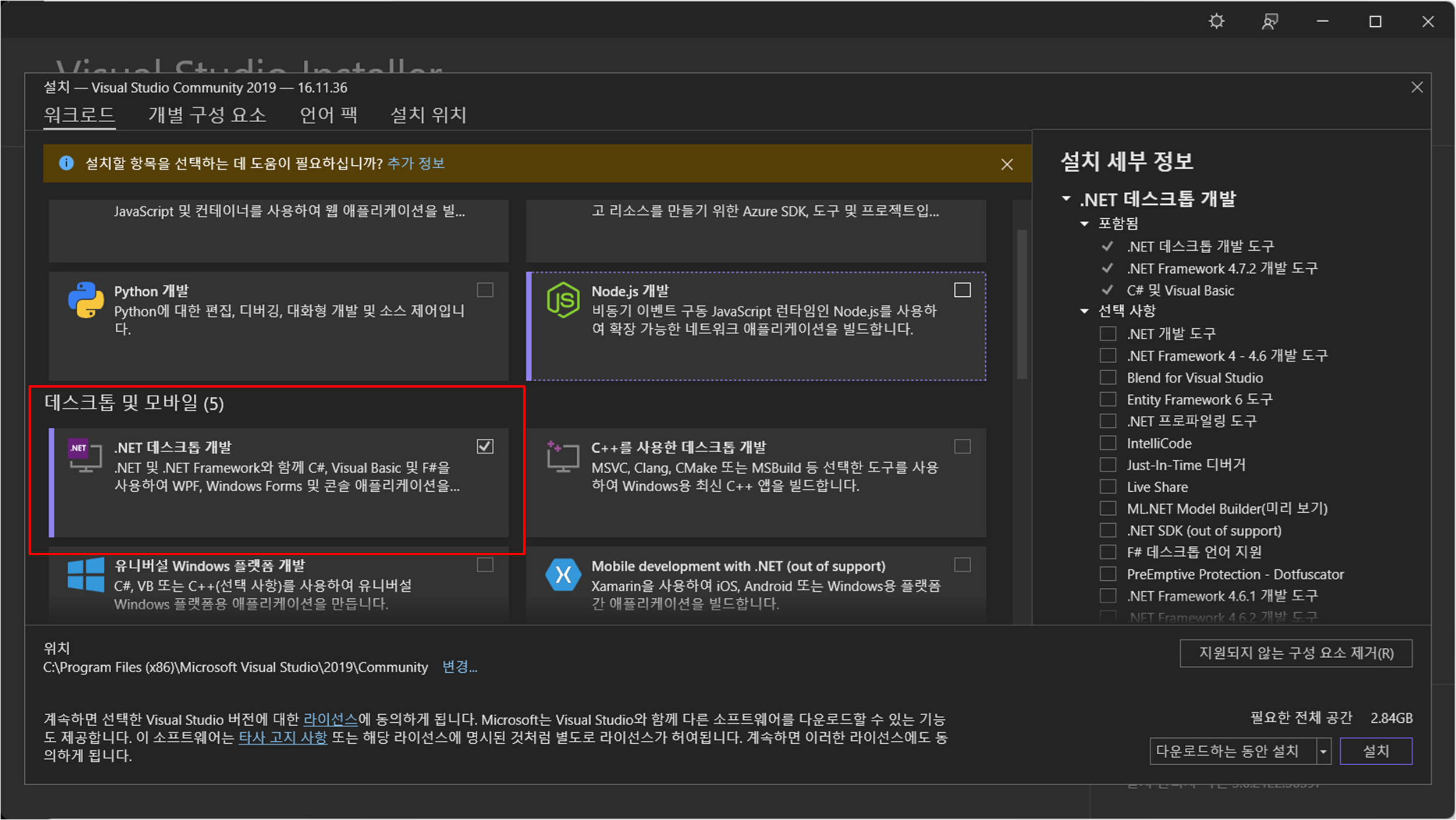This screenshot has width=1456, height=820.
Task: Check the Node.js 개발 workload checkbox
Action: coord(963,290)
